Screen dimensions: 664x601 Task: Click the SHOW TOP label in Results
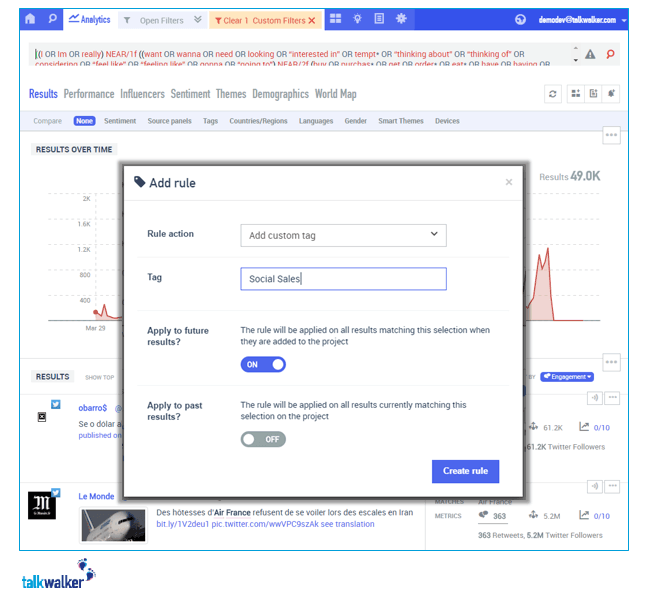click(100, 377)
